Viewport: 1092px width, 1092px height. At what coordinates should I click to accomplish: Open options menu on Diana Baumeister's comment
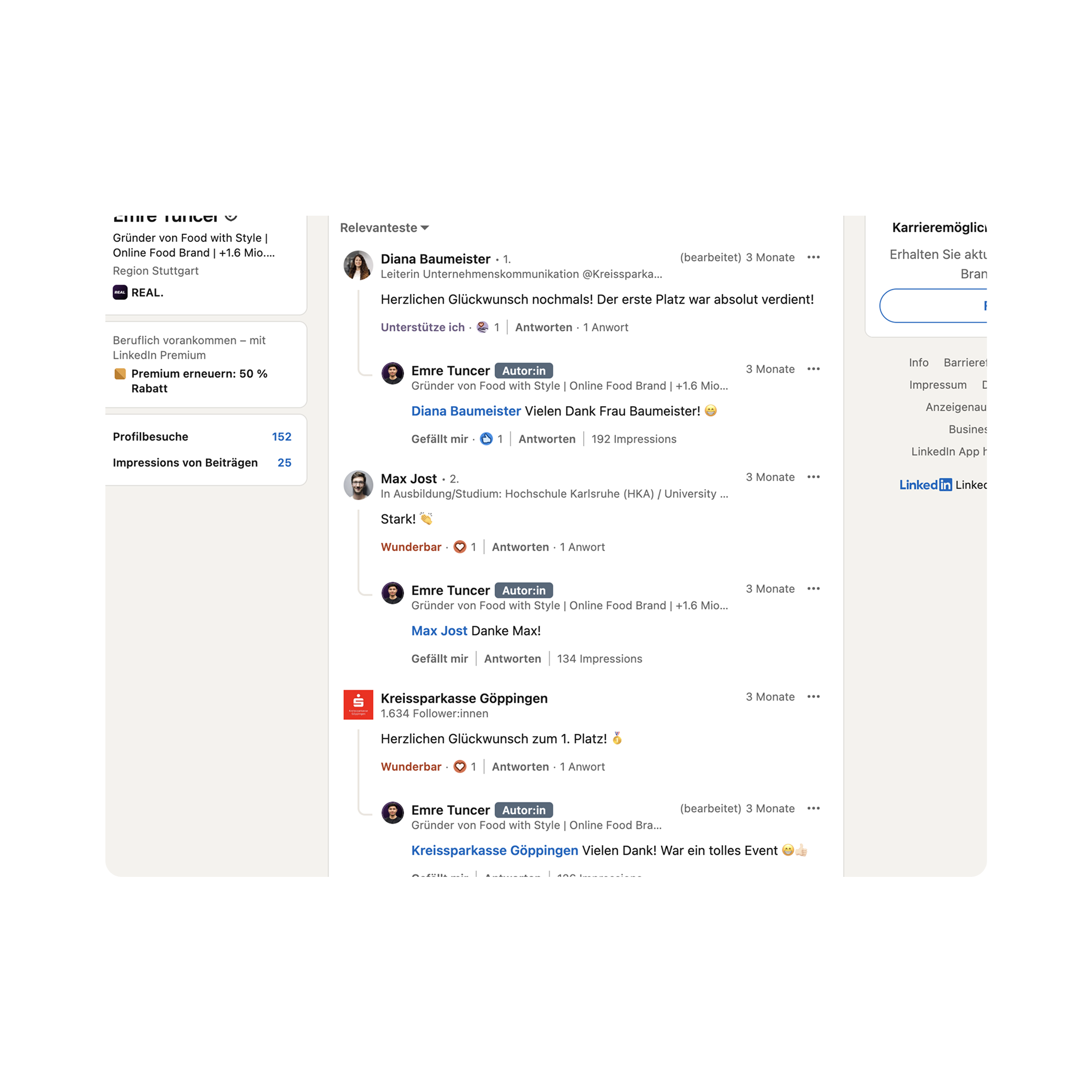point(814,257)
